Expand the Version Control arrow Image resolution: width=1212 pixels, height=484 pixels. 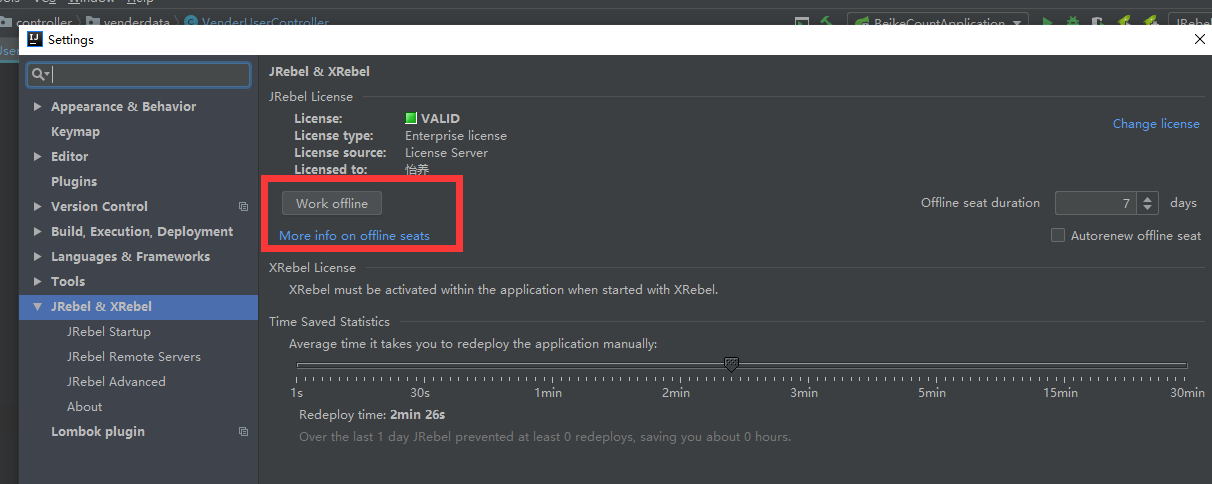(38, 206)
